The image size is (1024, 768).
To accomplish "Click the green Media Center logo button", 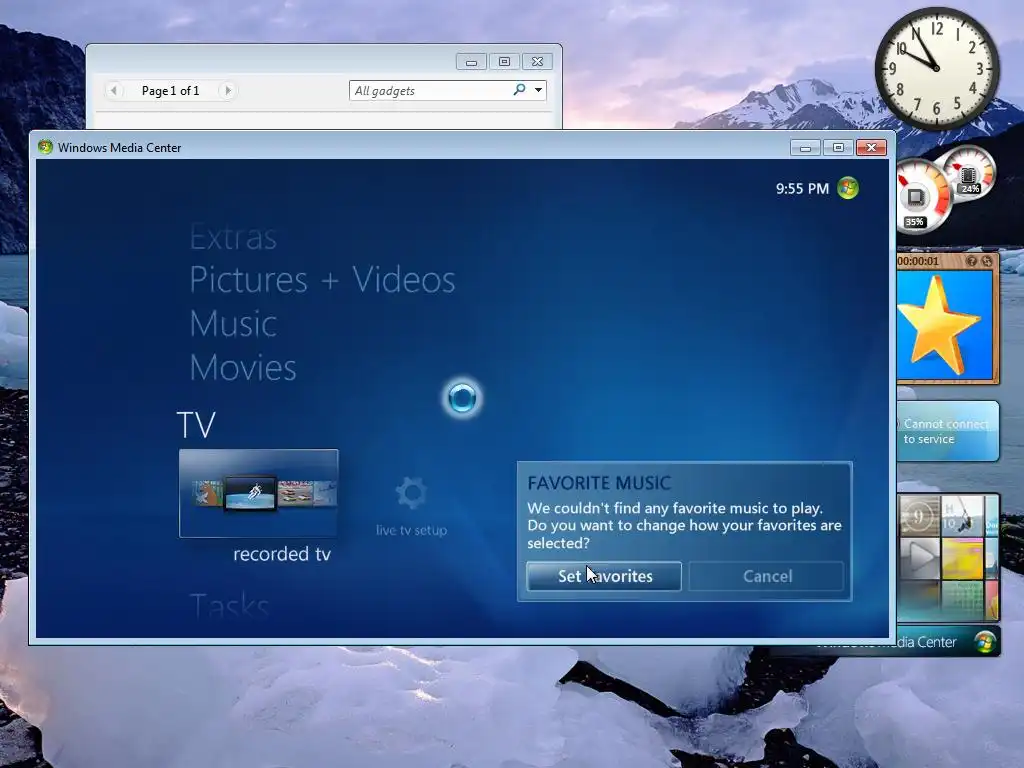I will coord(848,188).
